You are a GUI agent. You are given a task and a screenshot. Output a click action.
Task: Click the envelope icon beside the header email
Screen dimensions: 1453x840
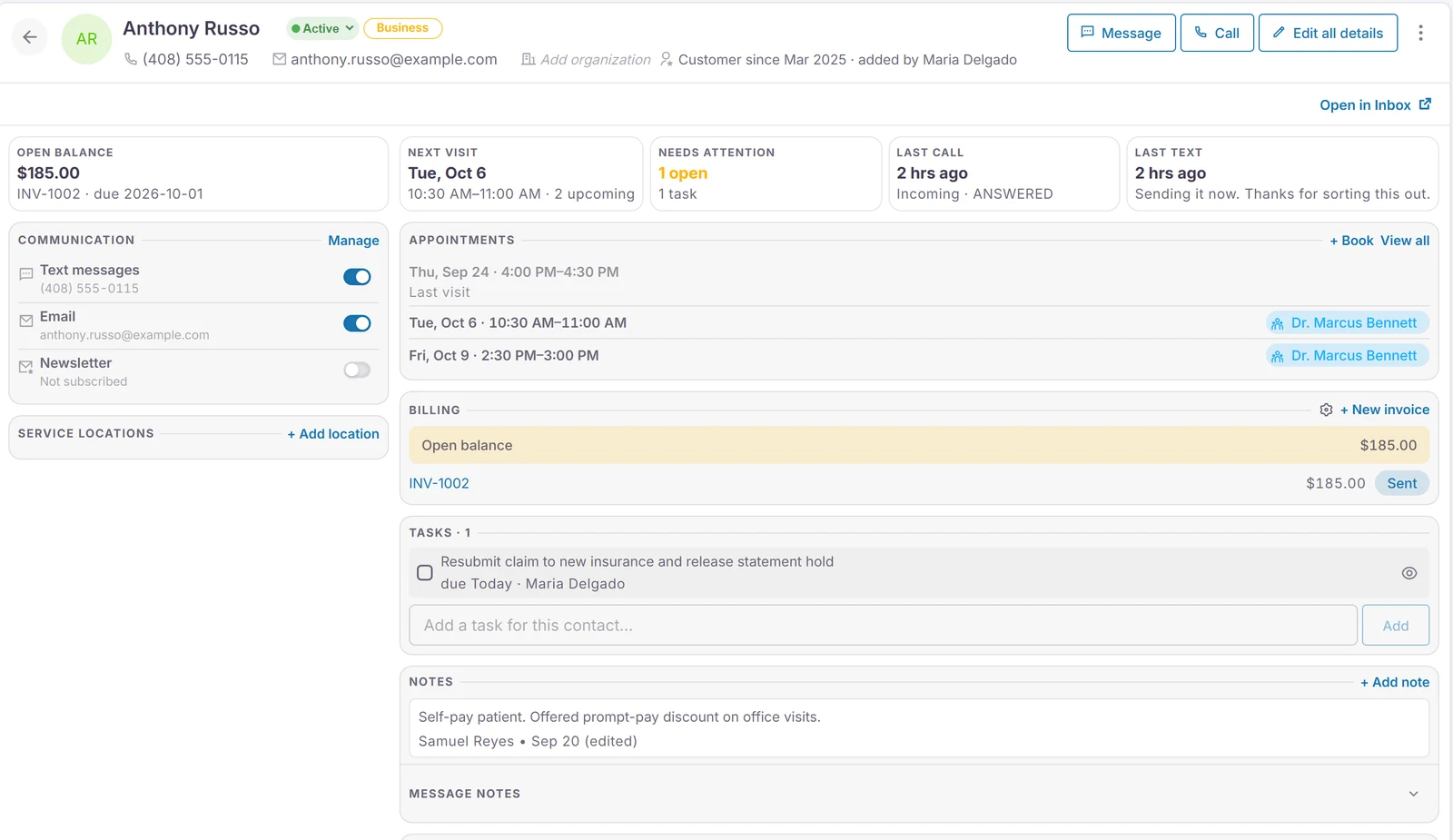[280, 59]
